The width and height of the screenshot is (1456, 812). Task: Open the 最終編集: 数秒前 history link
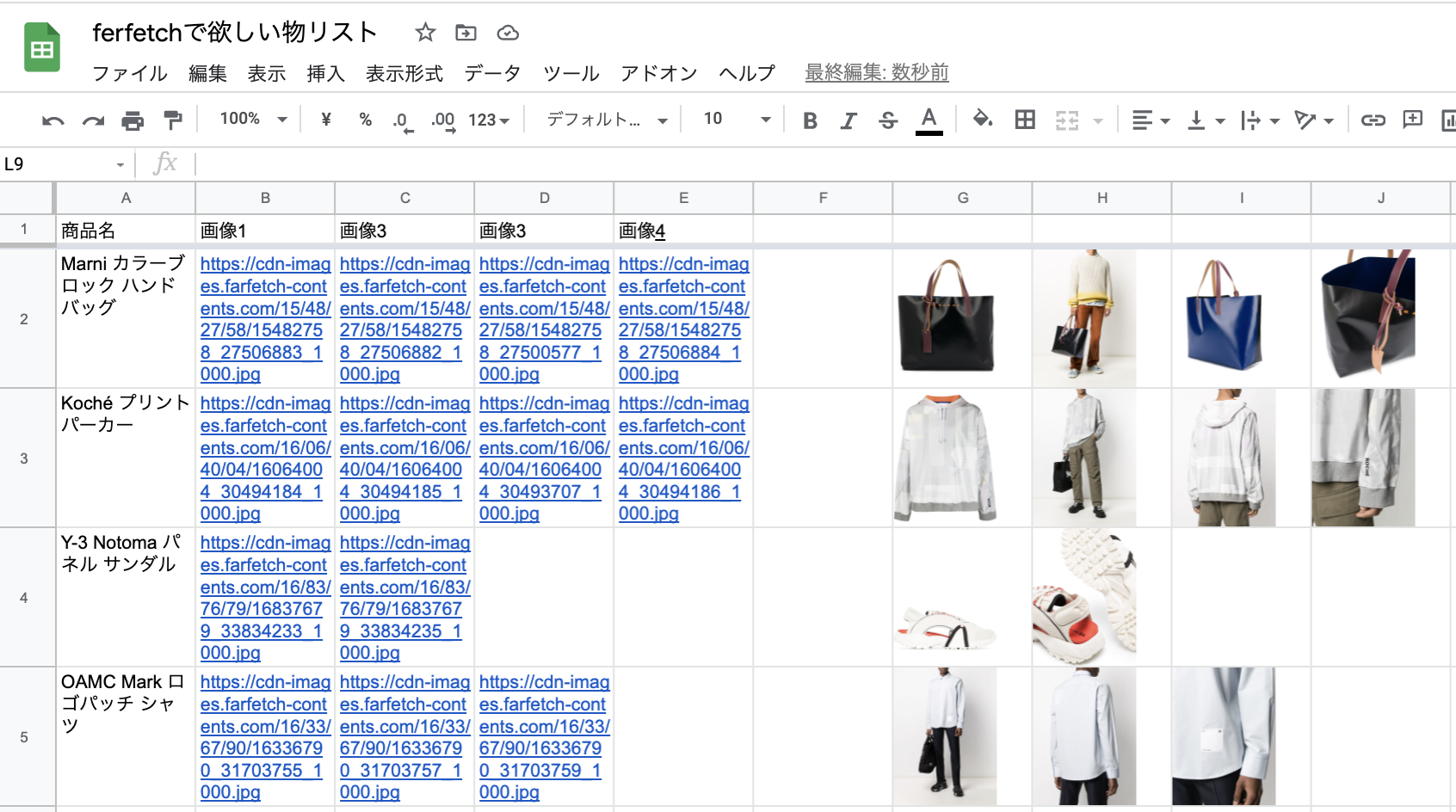pos(876,72)
